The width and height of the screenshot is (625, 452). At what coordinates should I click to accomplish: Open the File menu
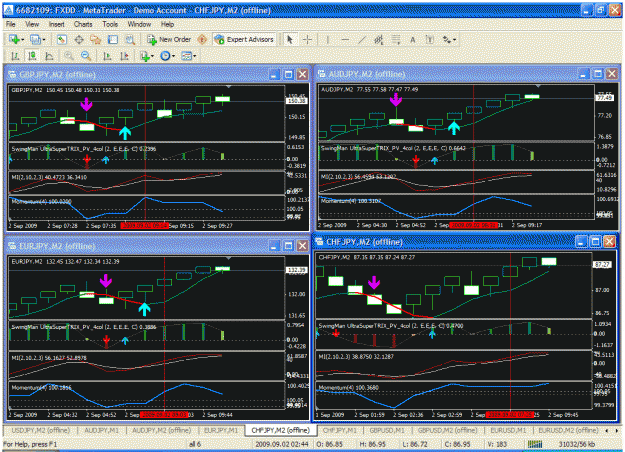click(x=11, y=24)
